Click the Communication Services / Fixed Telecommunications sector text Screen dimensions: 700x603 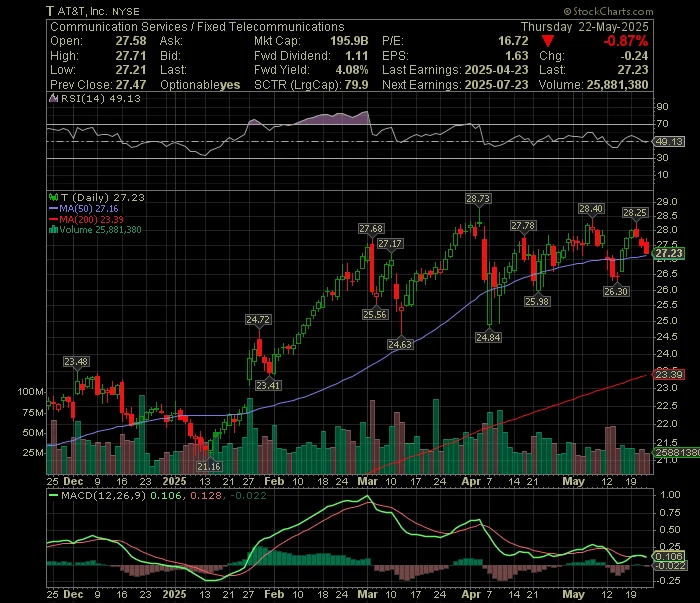197,27
